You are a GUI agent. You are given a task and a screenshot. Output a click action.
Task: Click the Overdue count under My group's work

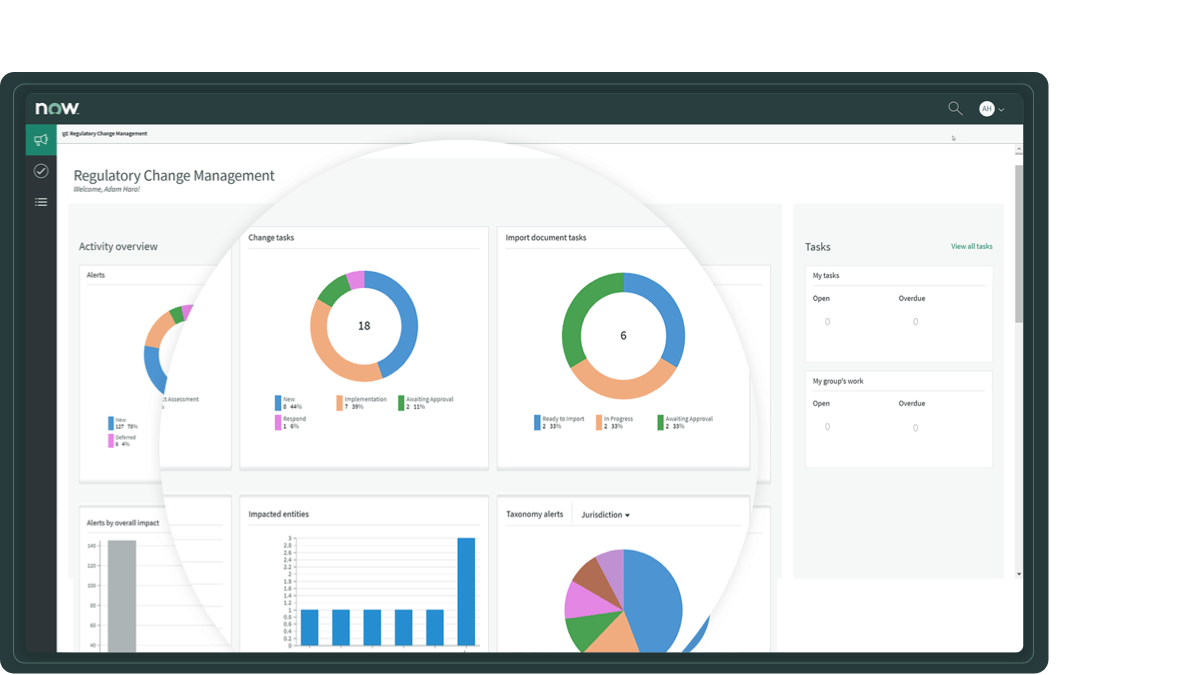(x=915, y=427)
